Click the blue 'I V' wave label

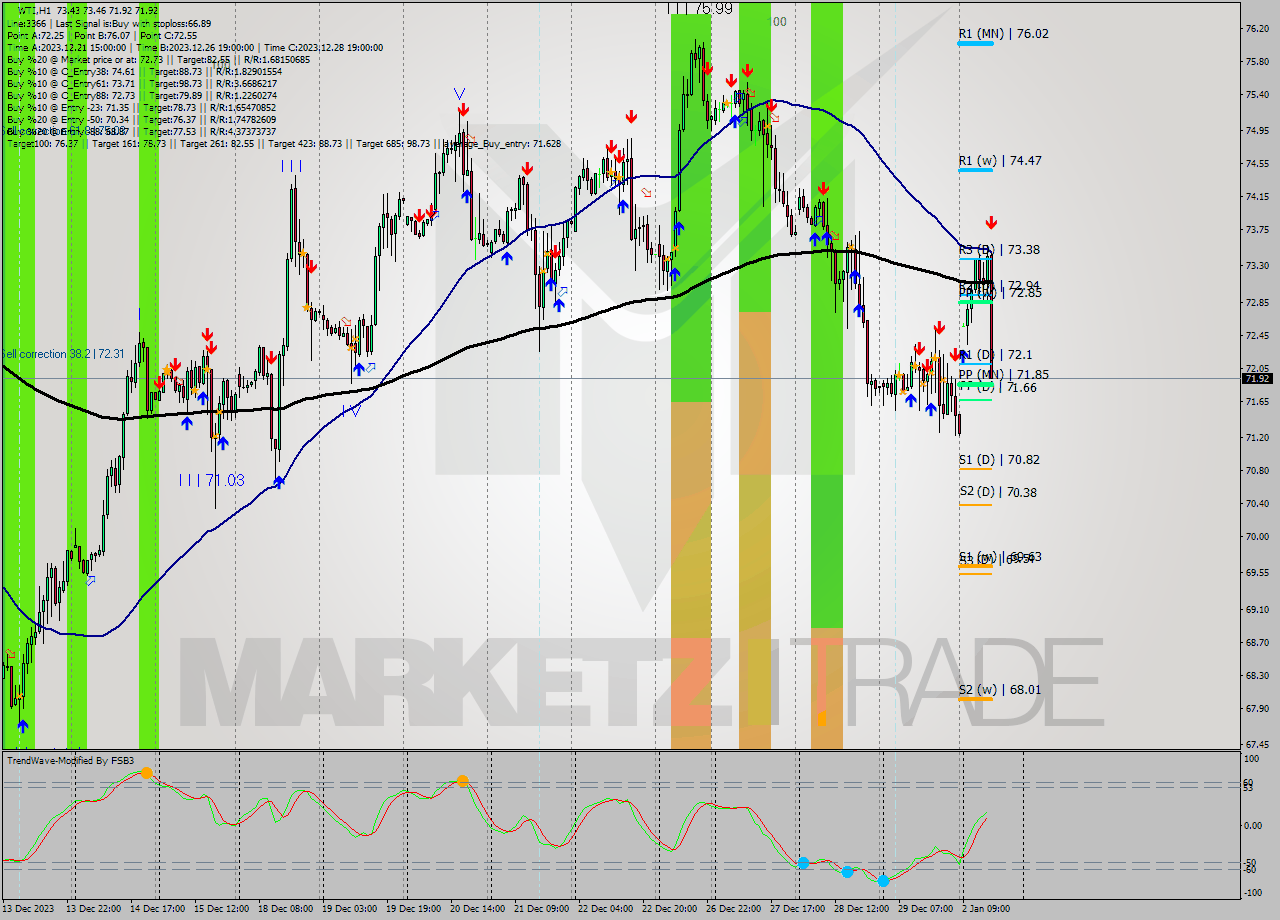click(x=351, y=410)
